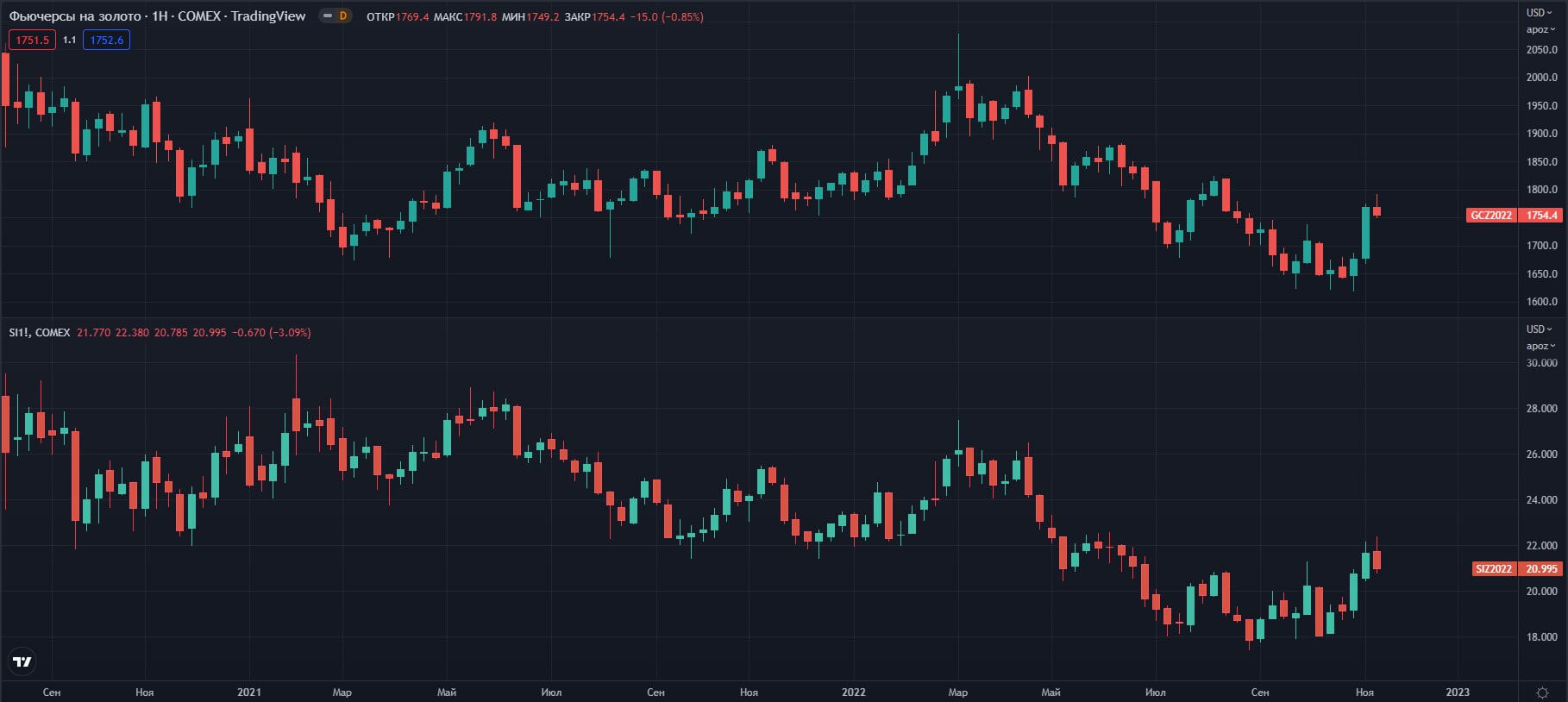Click the gold futures chart title

pos(157,16)
